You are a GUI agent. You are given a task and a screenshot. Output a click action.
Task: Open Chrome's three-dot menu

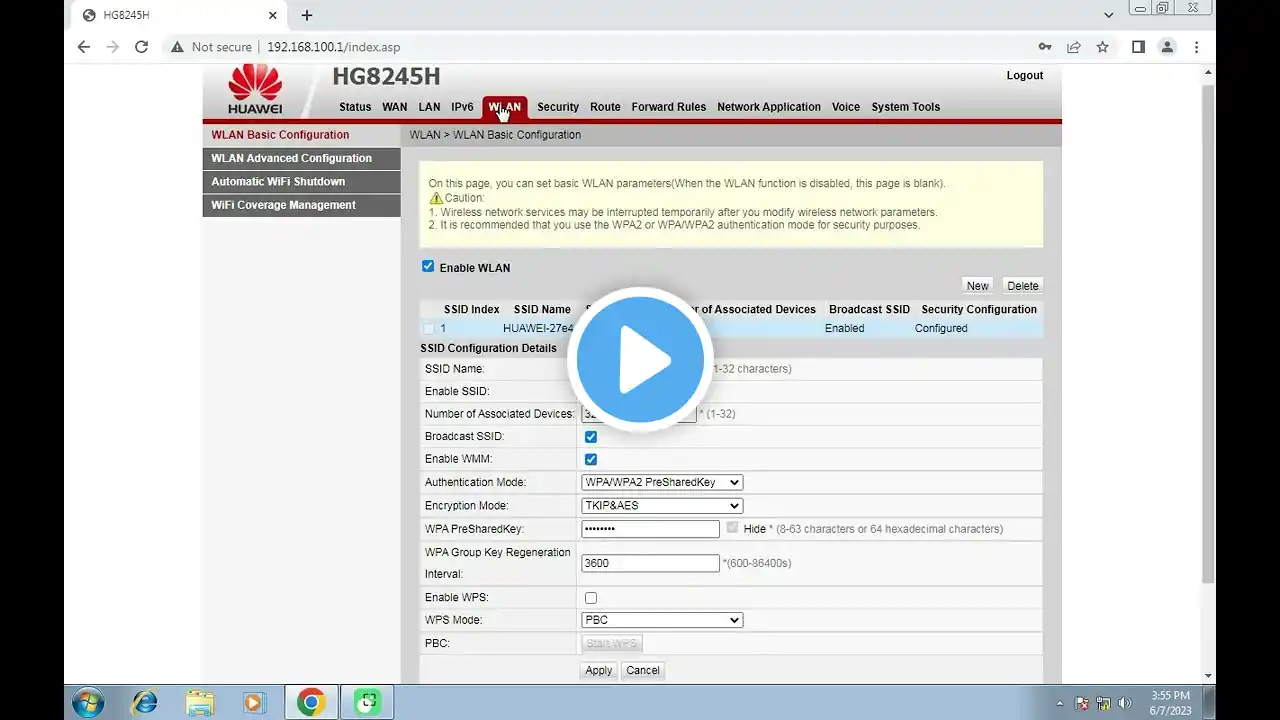click(x=1196, y=47)
